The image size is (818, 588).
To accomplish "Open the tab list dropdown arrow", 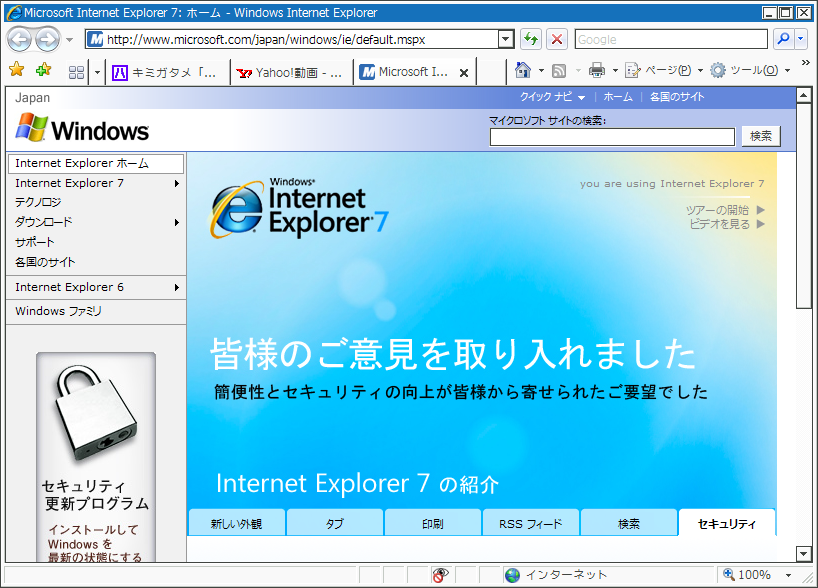I will click(97, 72).
